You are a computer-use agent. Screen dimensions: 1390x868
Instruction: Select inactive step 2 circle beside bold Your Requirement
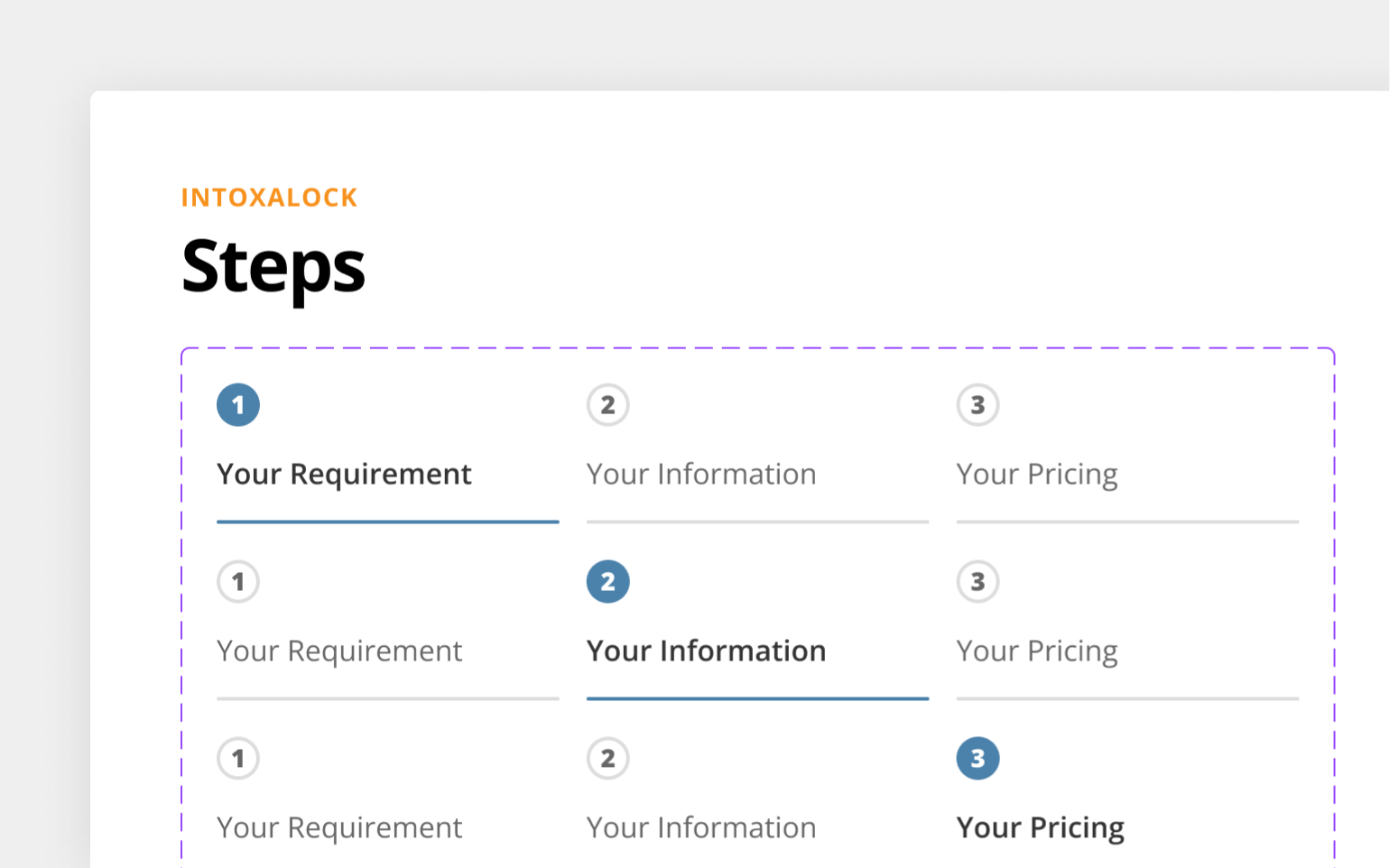coord(608,405)
